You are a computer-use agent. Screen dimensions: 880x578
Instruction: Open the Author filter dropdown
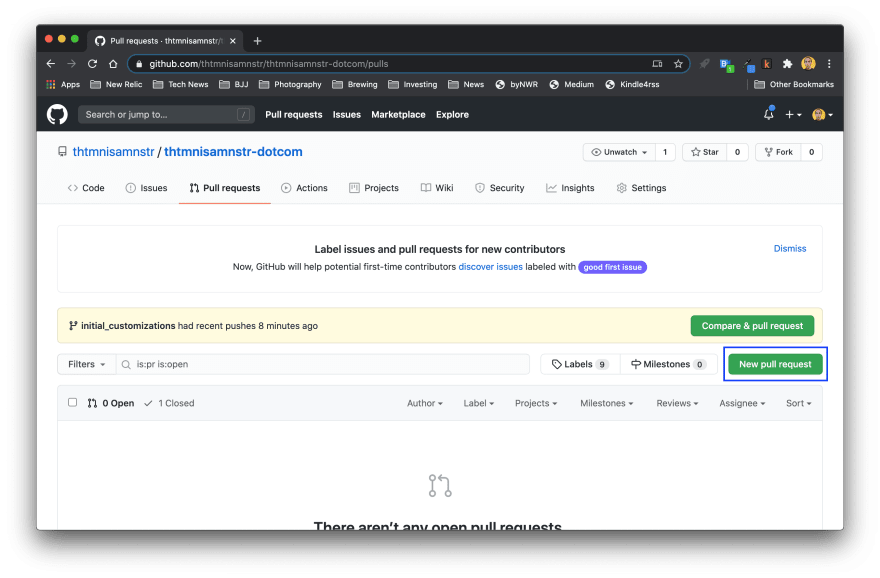(425, 403)
